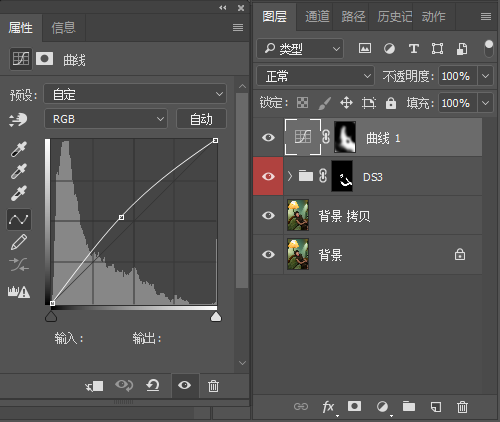Add a layer mask from layers footer
Image resolution: width=500 pixels, height=422 pixels.
click(x=354, y=406)
